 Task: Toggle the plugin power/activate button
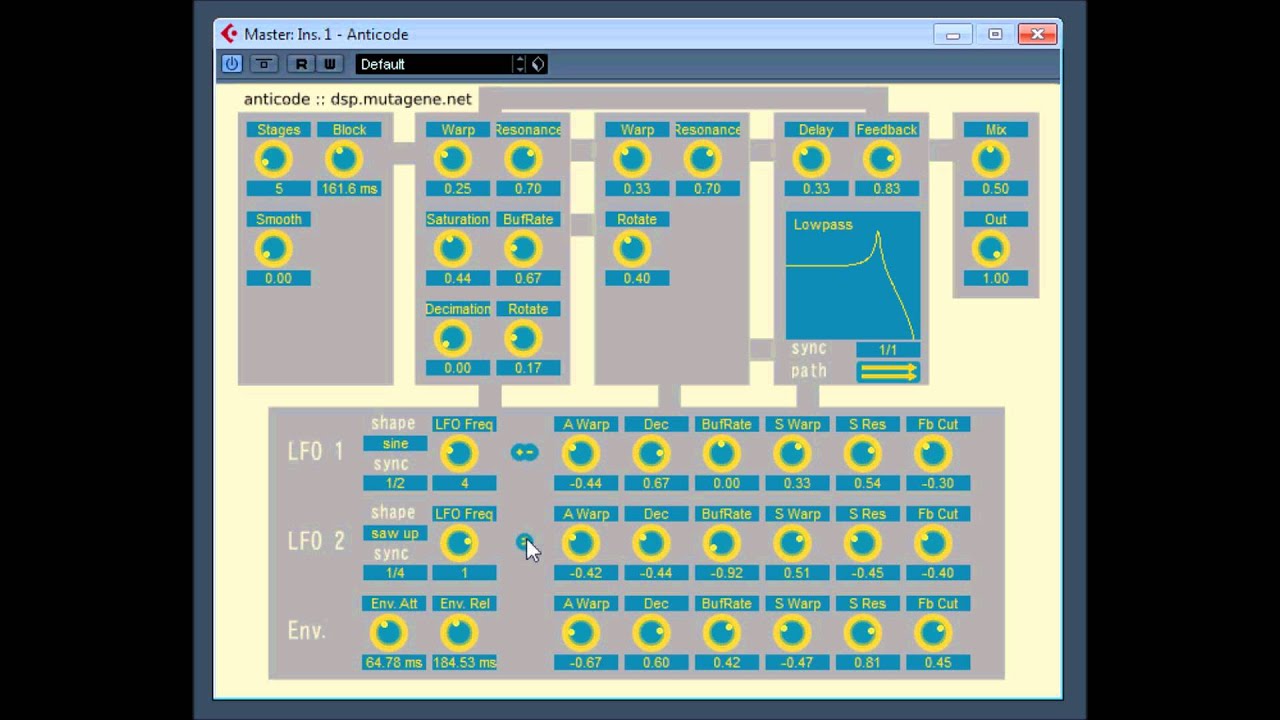pos(232,64)
